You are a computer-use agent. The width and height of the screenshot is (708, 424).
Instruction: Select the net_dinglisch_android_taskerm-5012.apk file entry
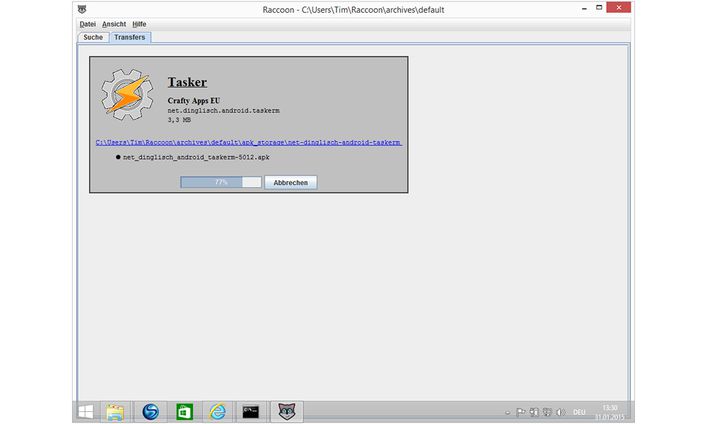[x=196, y=157]
